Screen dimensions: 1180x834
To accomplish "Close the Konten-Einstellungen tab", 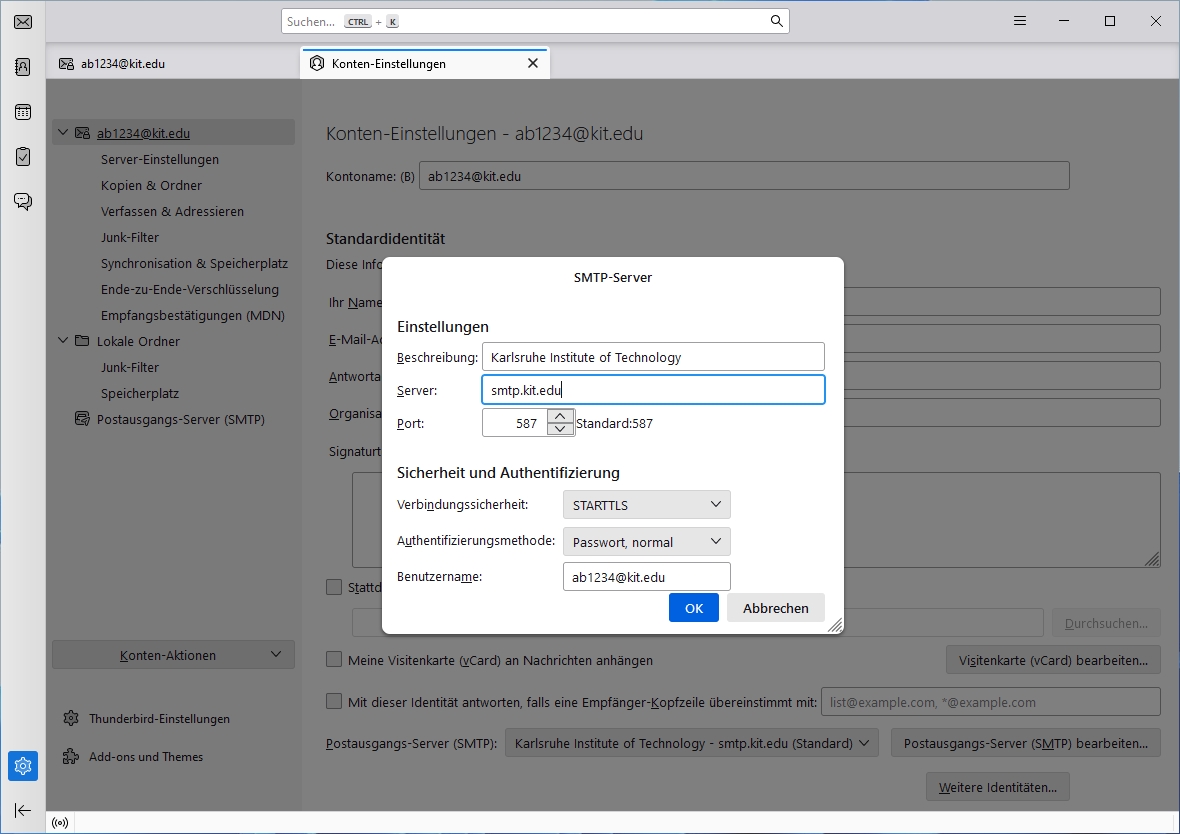I will coord(532,63).
